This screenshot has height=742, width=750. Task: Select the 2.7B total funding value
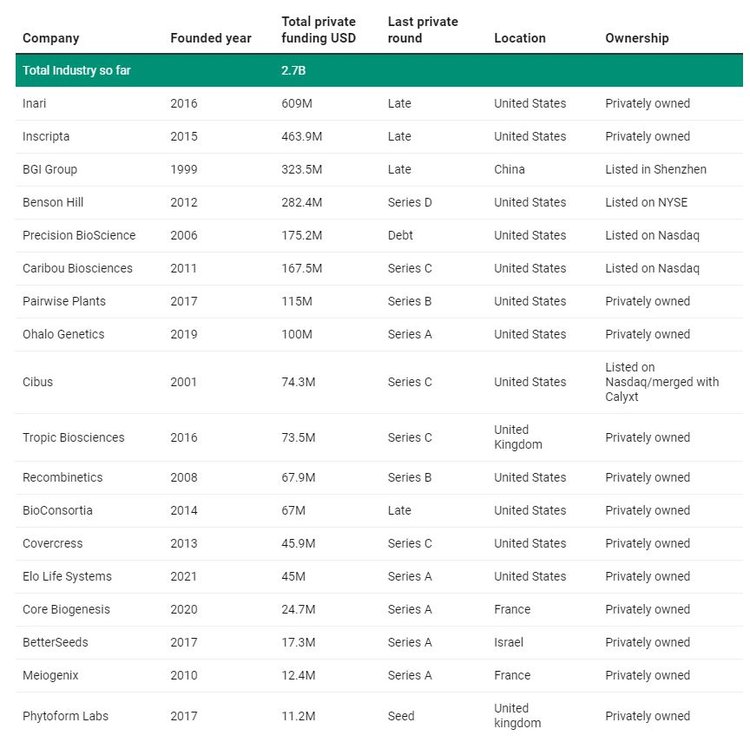pyautogui.click(x=293, y=70)
